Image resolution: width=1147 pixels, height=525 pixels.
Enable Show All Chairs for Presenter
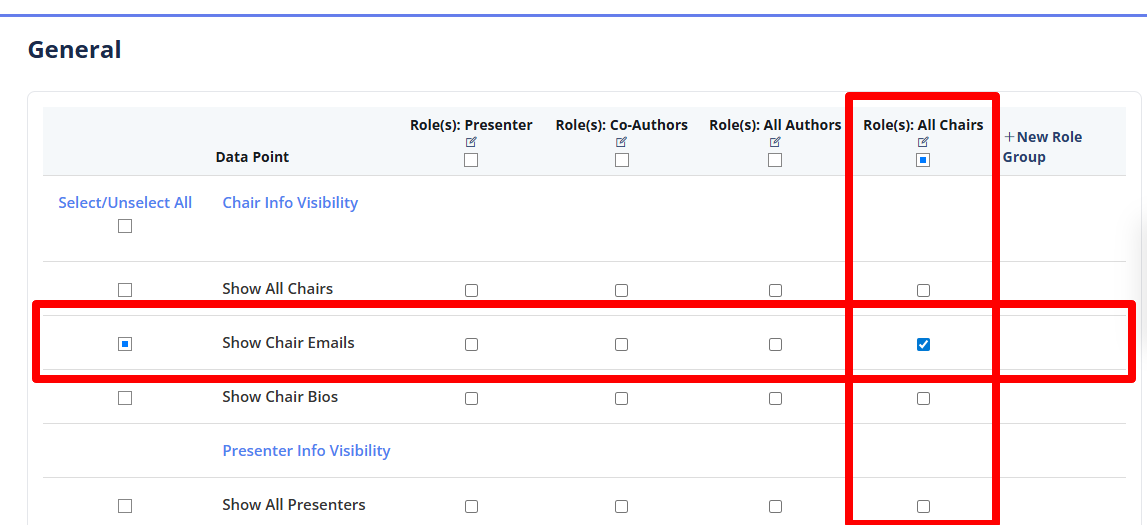click(x=471, y=291)
